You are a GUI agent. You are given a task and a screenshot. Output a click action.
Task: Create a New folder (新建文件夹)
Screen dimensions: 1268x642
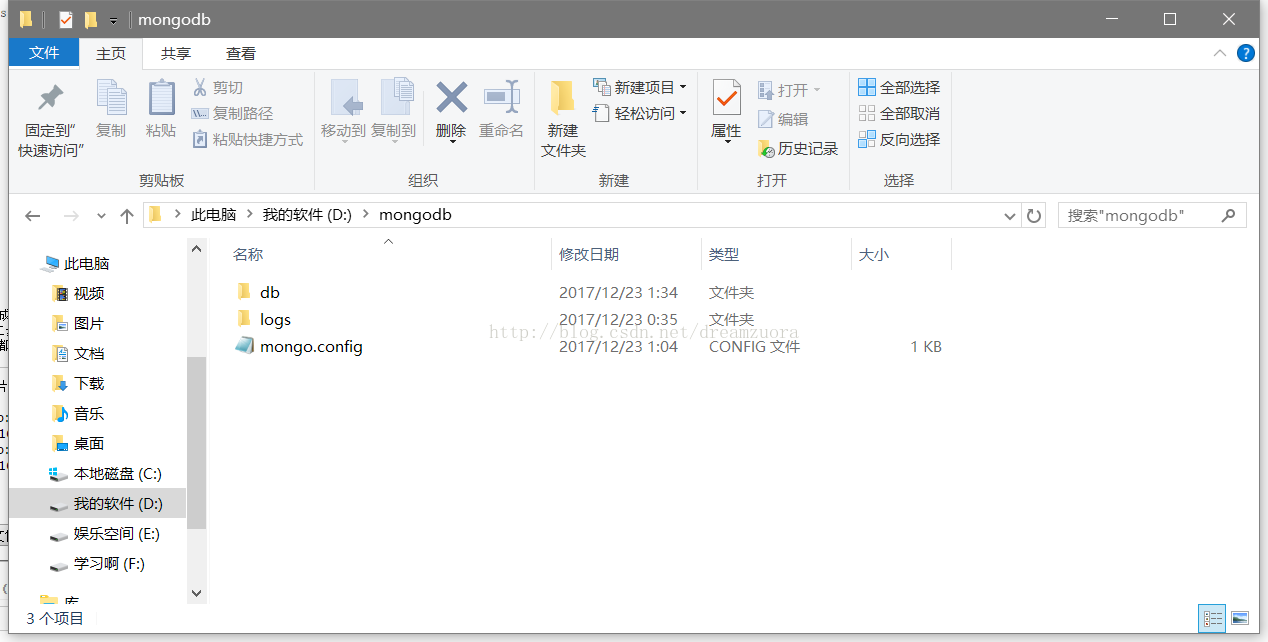click(x=563, y=119)
